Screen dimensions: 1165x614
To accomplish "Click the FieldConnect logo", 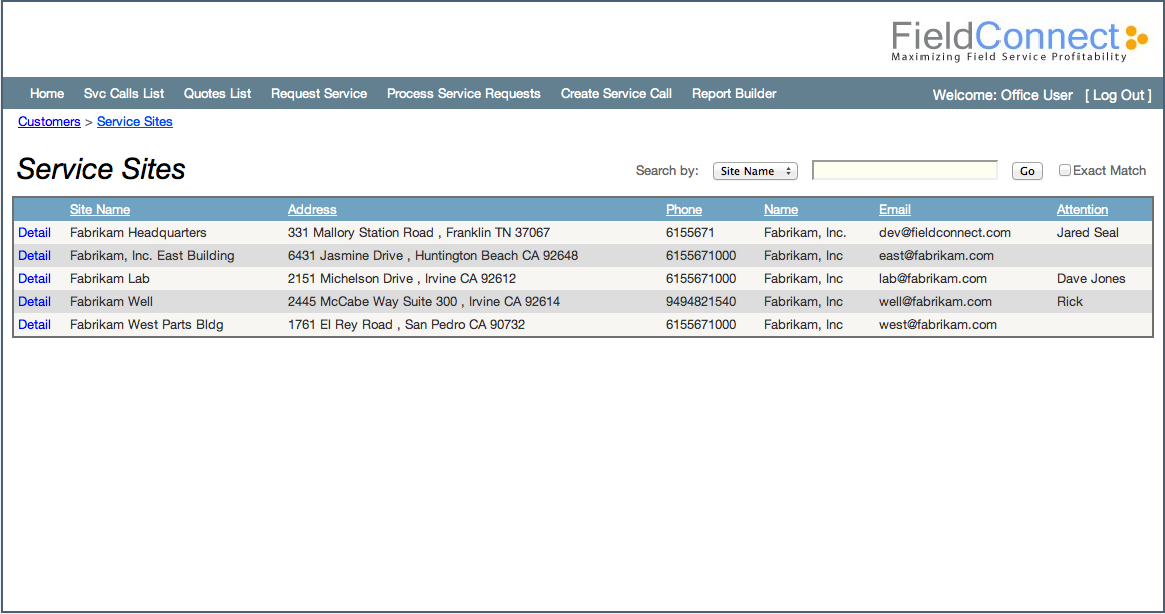I will click(x=1019, y=42).
